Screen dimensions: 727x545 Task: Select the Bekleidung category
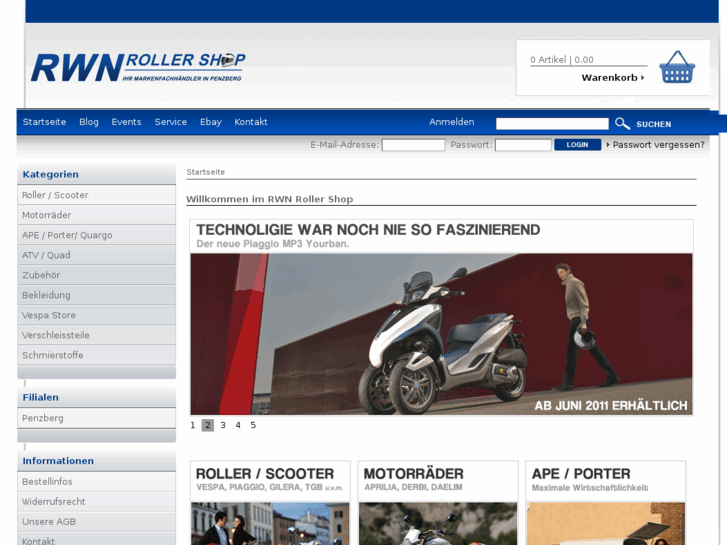[96, 295]
